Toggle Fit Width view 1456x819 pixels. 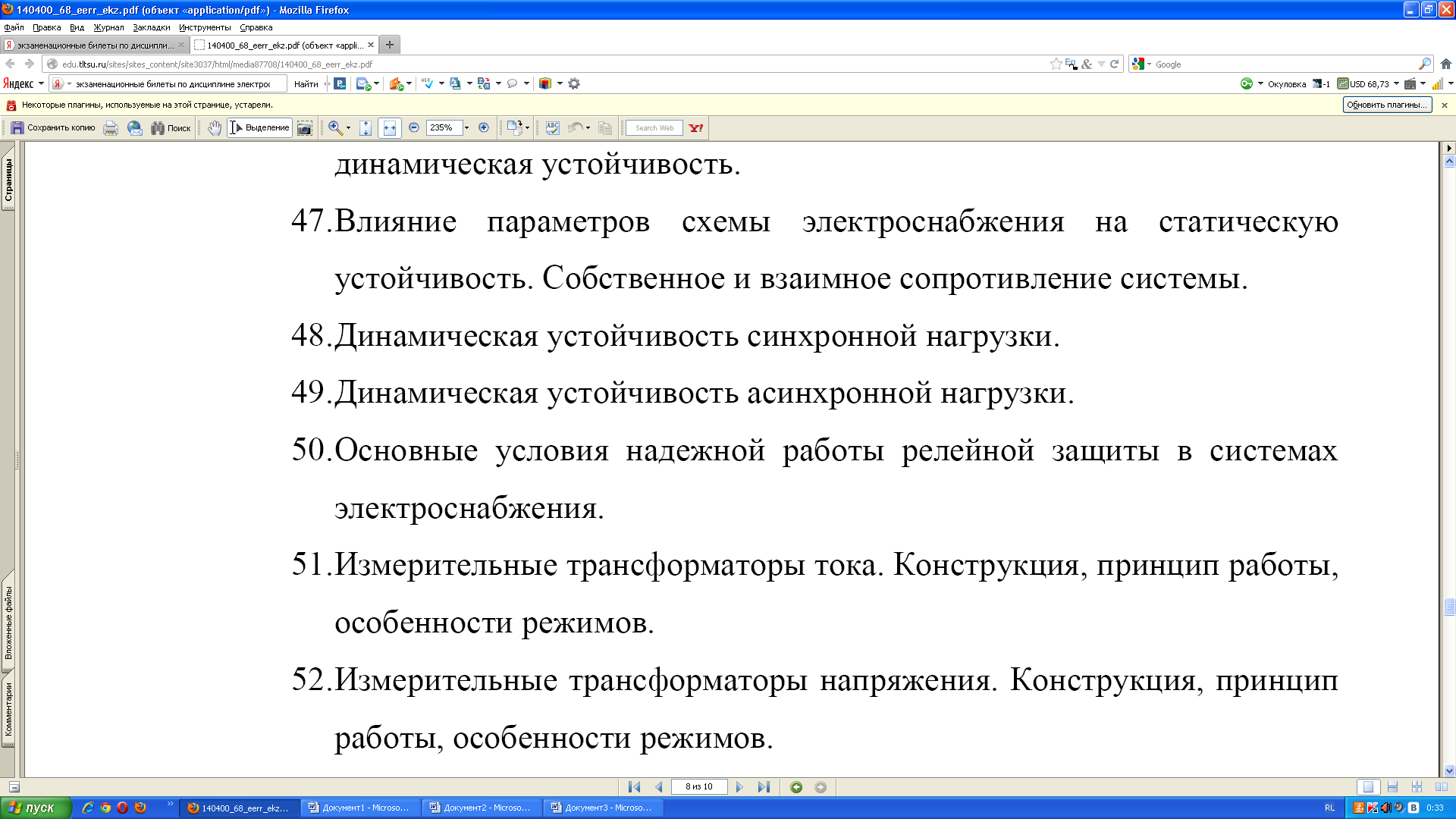[390, 128]
